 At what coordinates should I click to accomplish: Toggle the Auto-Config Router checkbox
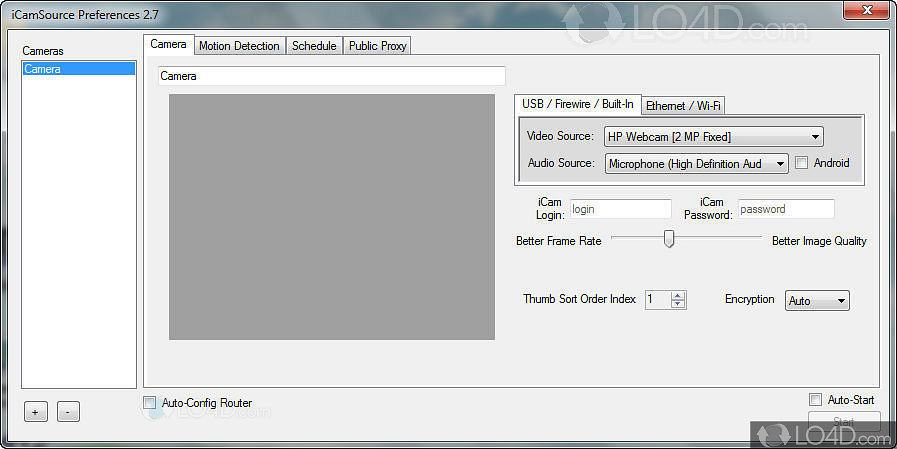[x=149, y=403]
